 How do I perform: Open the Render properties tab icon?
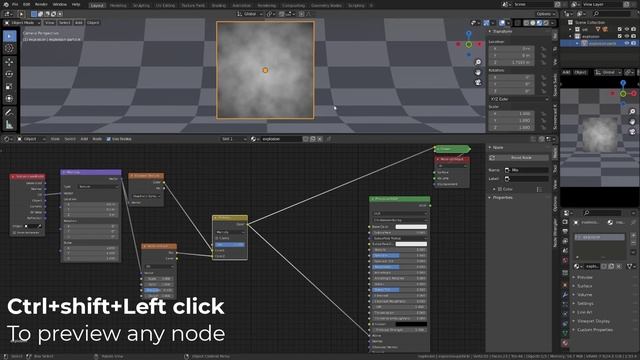(565, 222)
